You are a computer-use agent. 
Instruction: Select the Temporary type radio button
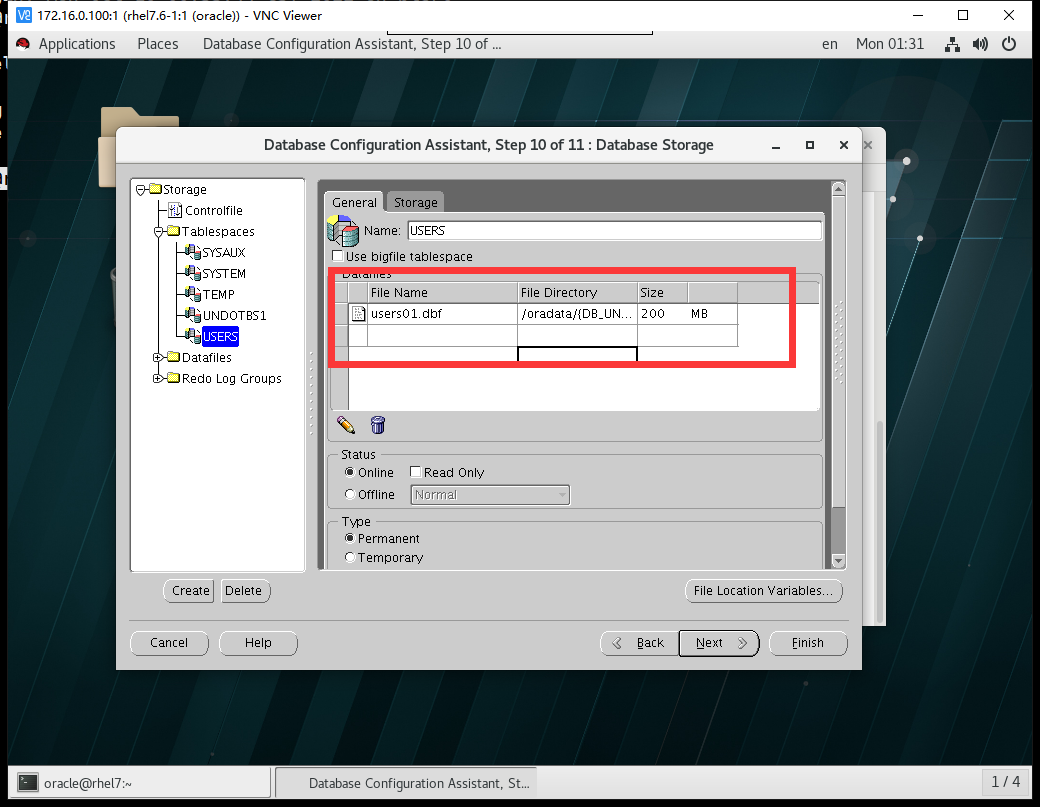[349, 558]
